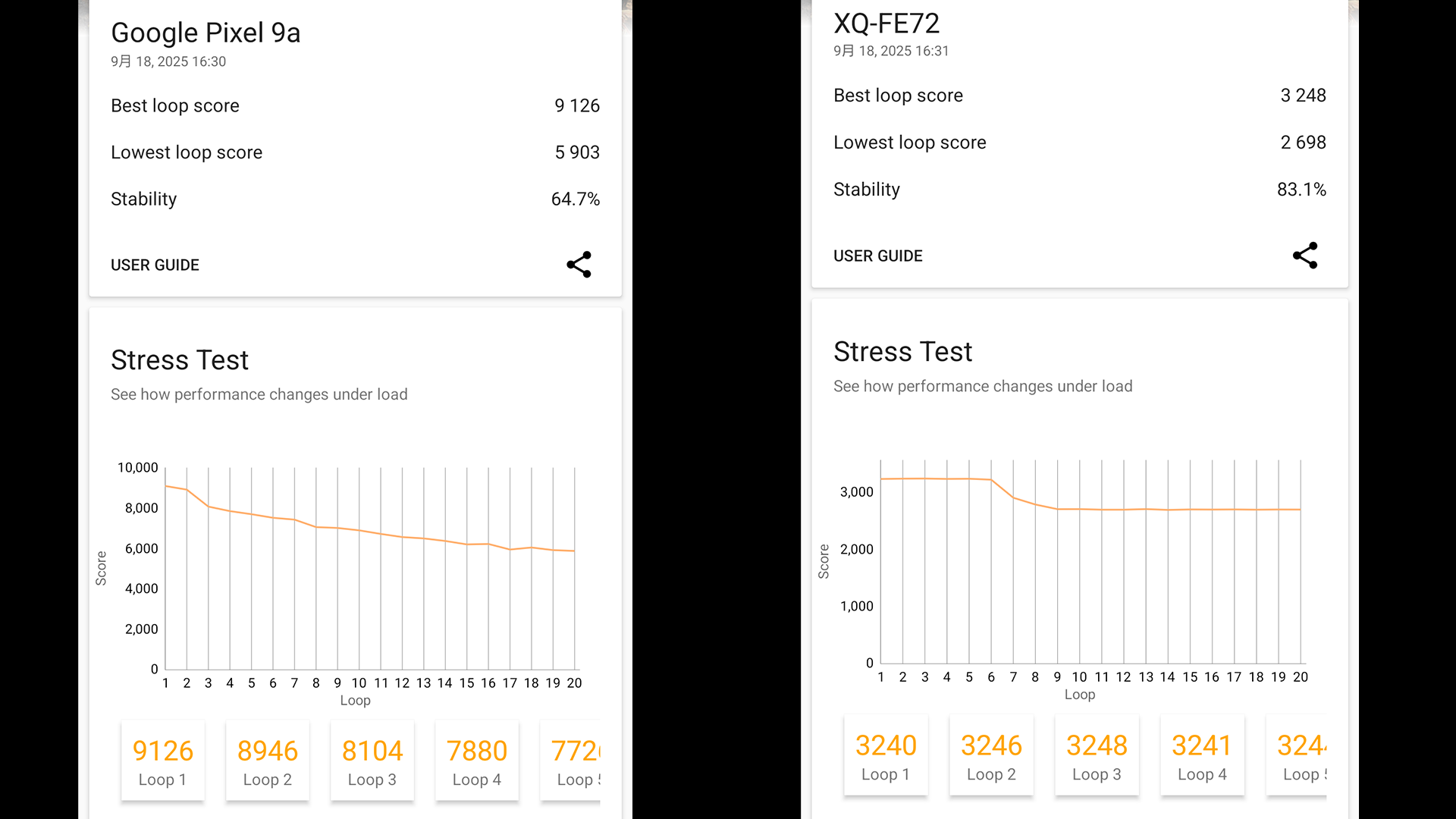Click Stress Test heading on XQ-FE72 side
Screen dimensions: 1456x819
pyautogui.click(x=902, y=352)
